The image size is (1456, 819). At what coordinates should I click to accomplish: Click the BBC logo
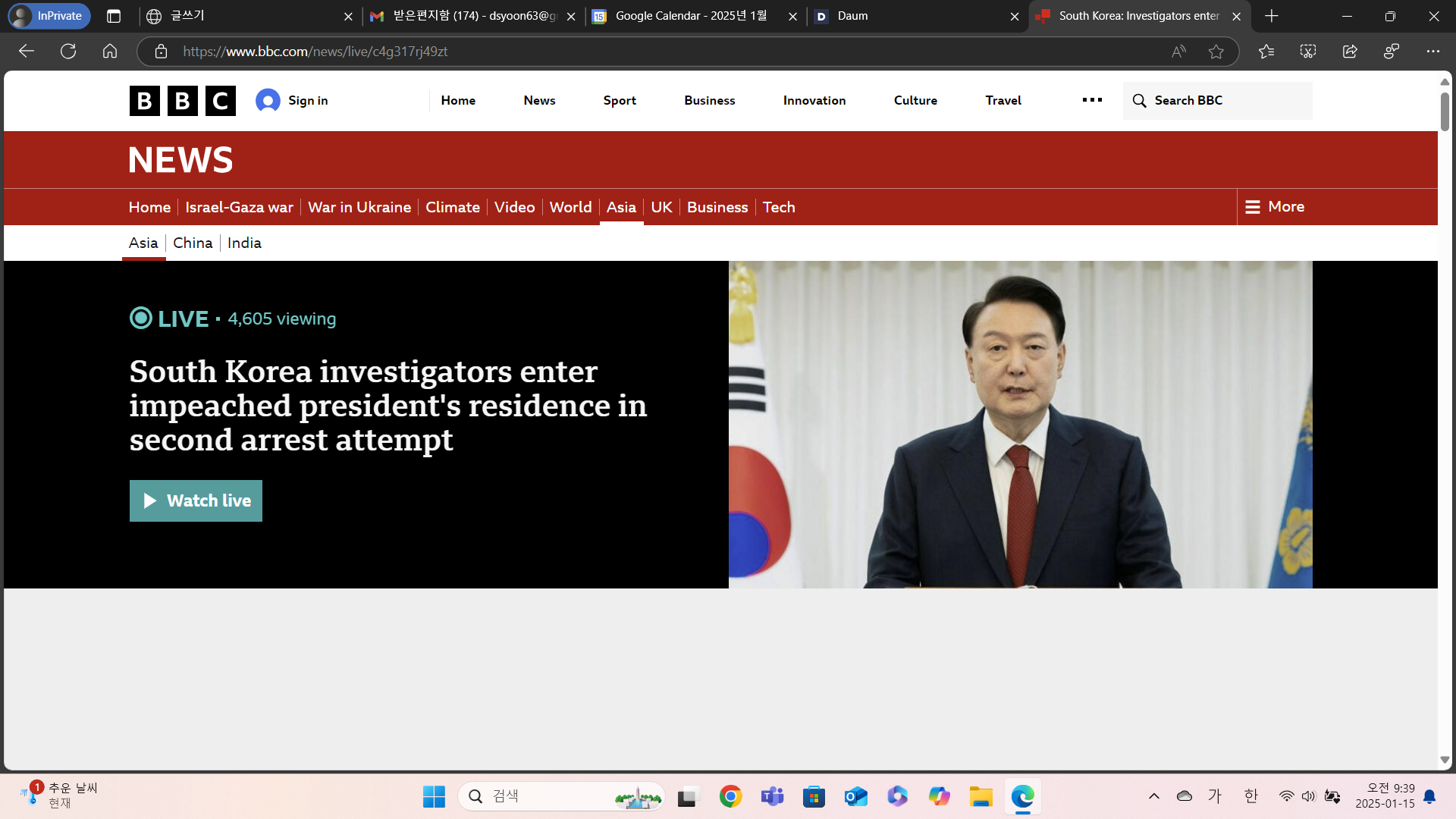click(182, 101)
